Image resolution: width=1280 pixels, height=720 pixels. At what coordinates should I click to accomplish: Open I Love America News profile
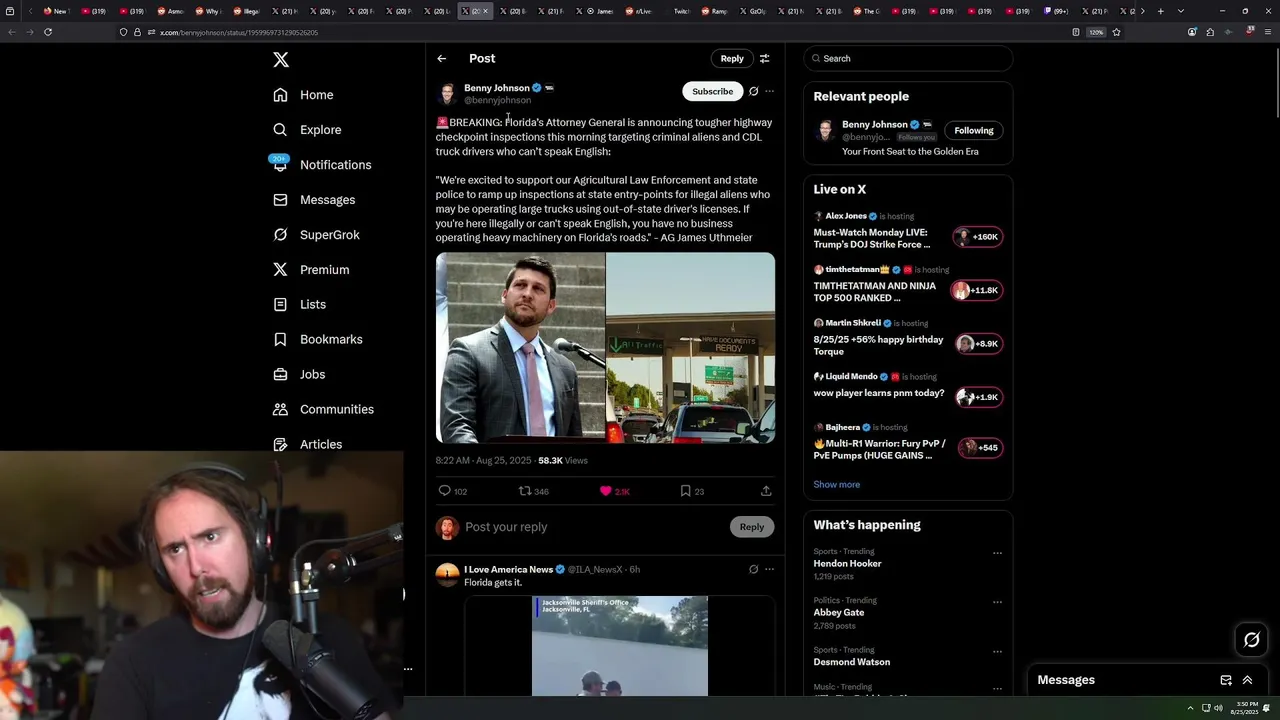click(508, 569)
